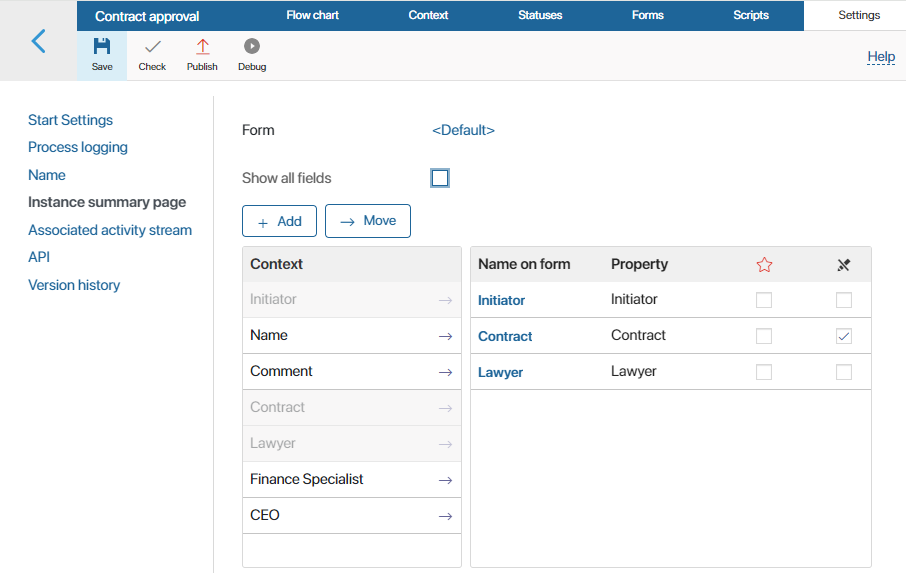Viewport: 906px width, 573px height.
Task: Open Start Settings section
Action: [70, 120]
